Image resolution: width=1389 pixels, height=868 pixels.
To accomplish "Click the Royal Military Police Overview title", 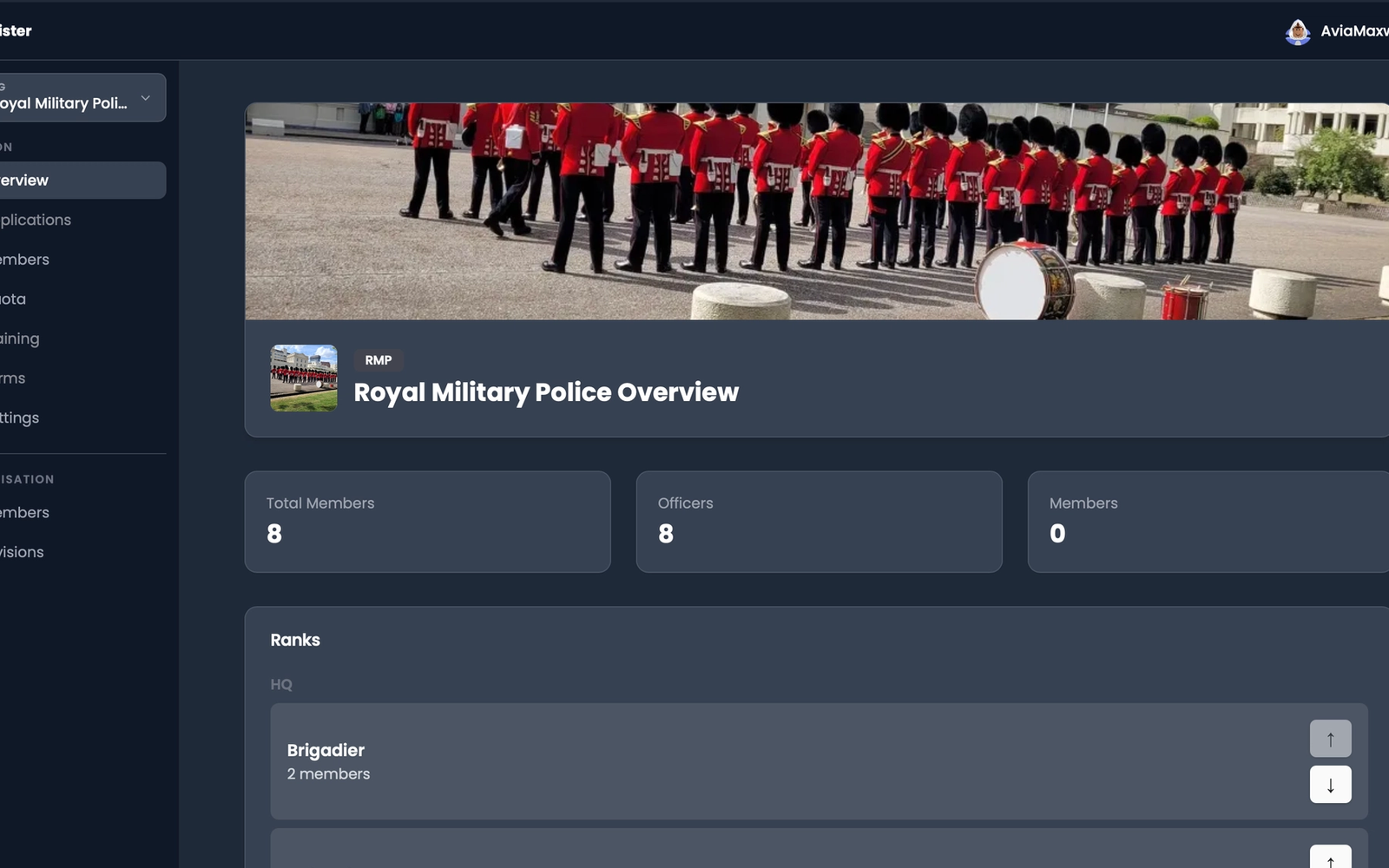I will coord(546,392).
